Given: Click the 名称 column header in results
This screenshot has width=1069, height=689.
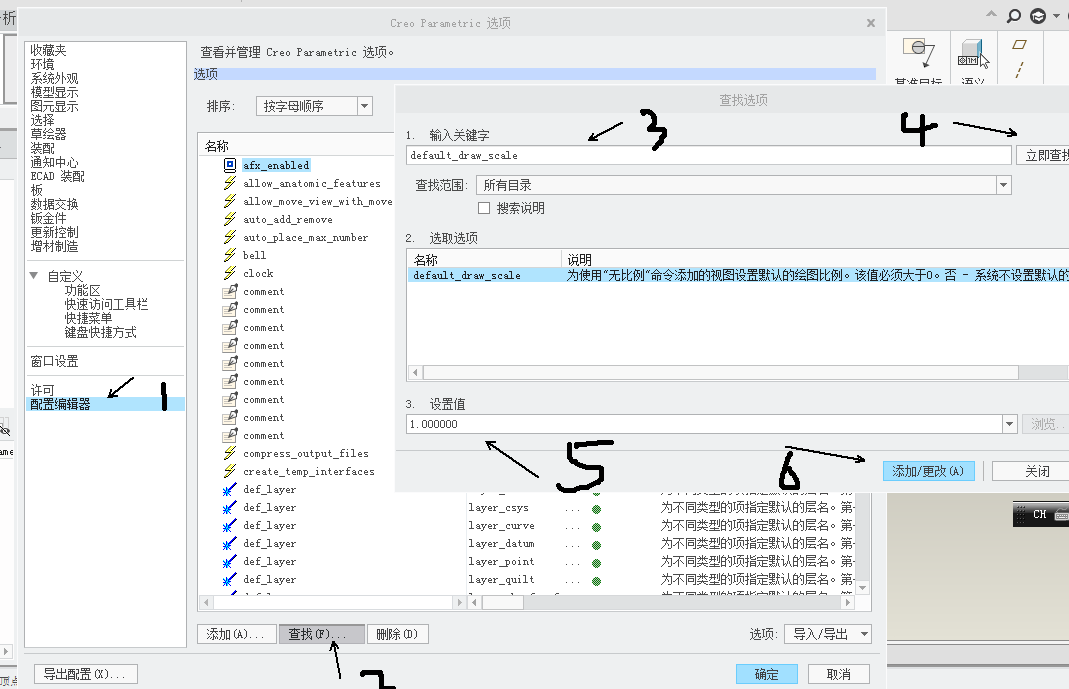Looking at the screenshot, I should [485, 260].
